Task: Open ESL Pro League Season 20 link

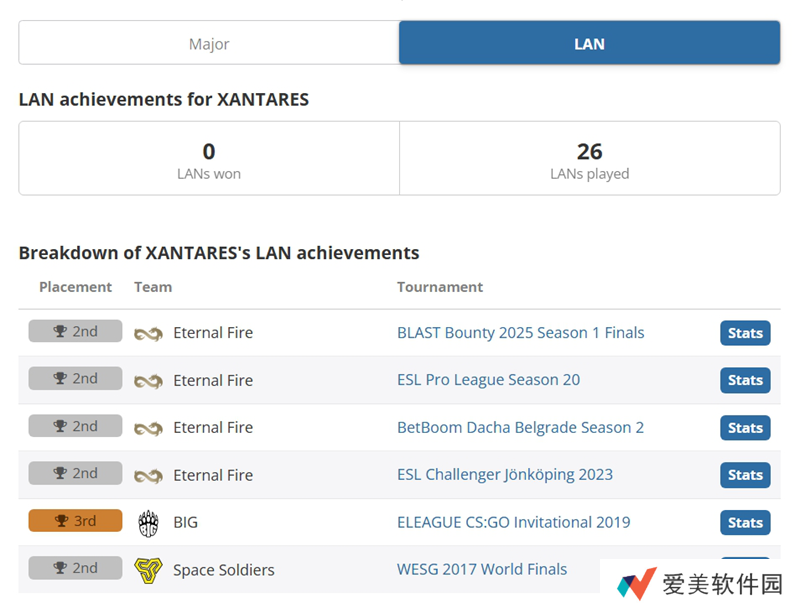Action: tap(488, 380)
